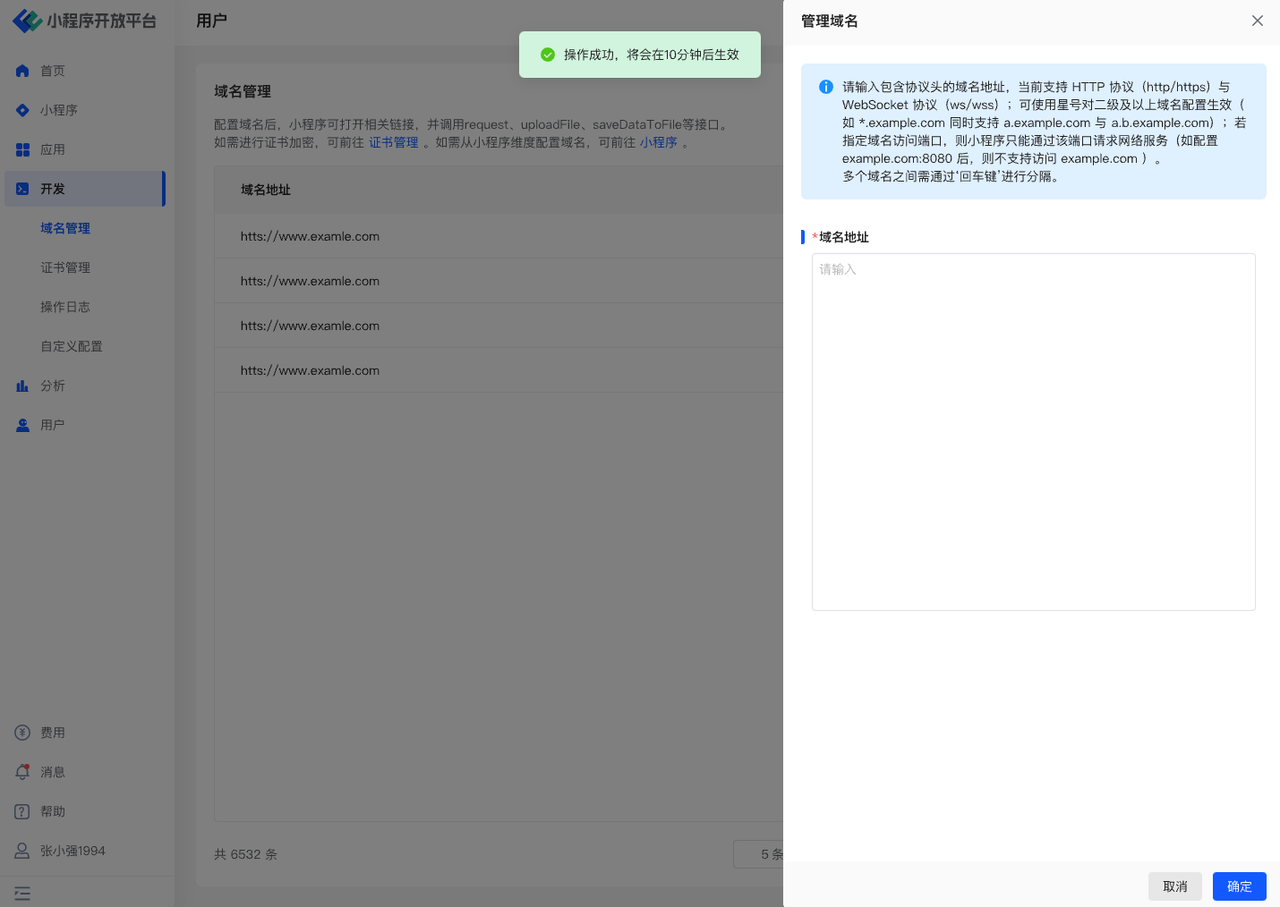Click the home icon in the sidebar

[x=22, y=71]
